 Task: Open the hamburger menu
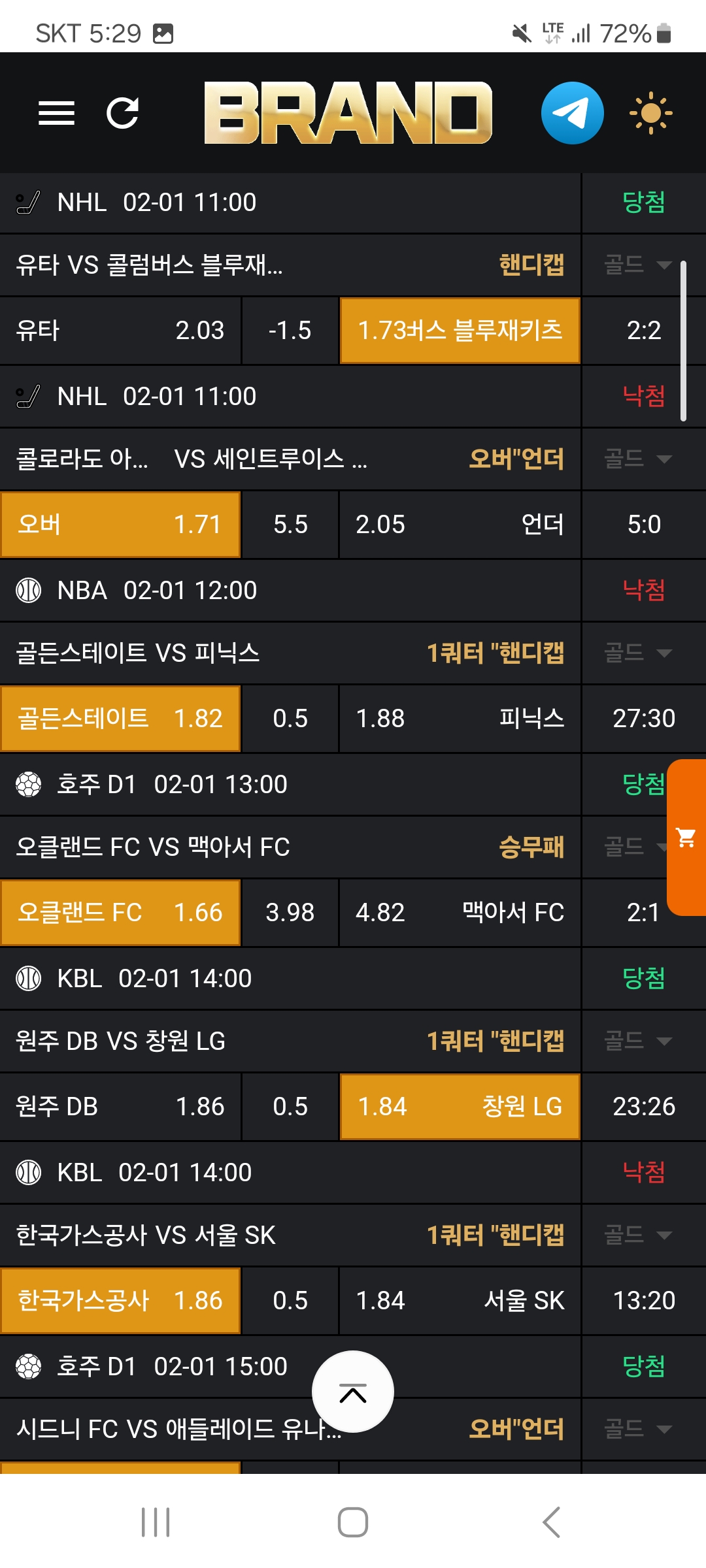click(56, 113)
